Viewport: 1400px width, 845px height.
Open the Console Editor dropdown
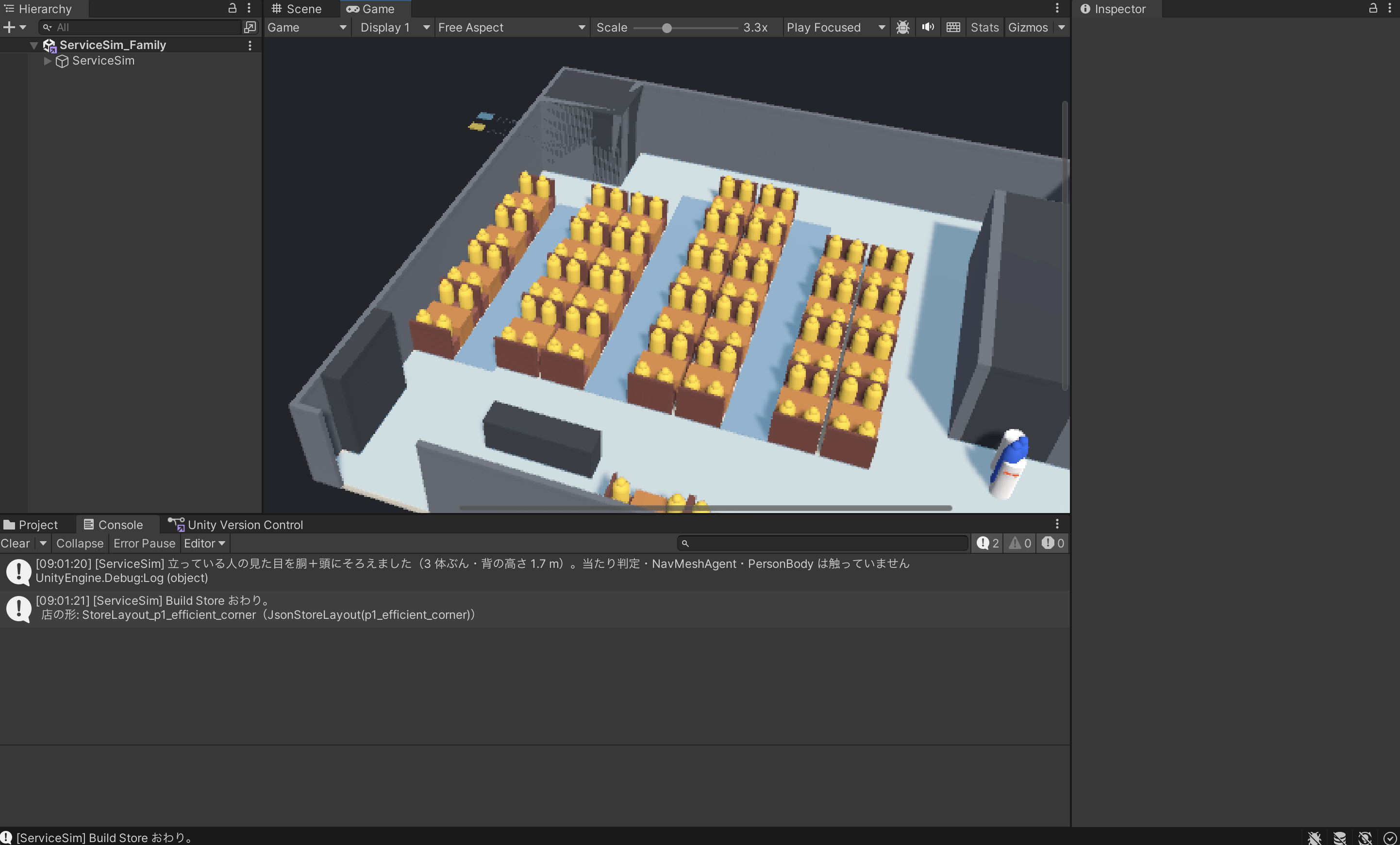pos(204,543)
